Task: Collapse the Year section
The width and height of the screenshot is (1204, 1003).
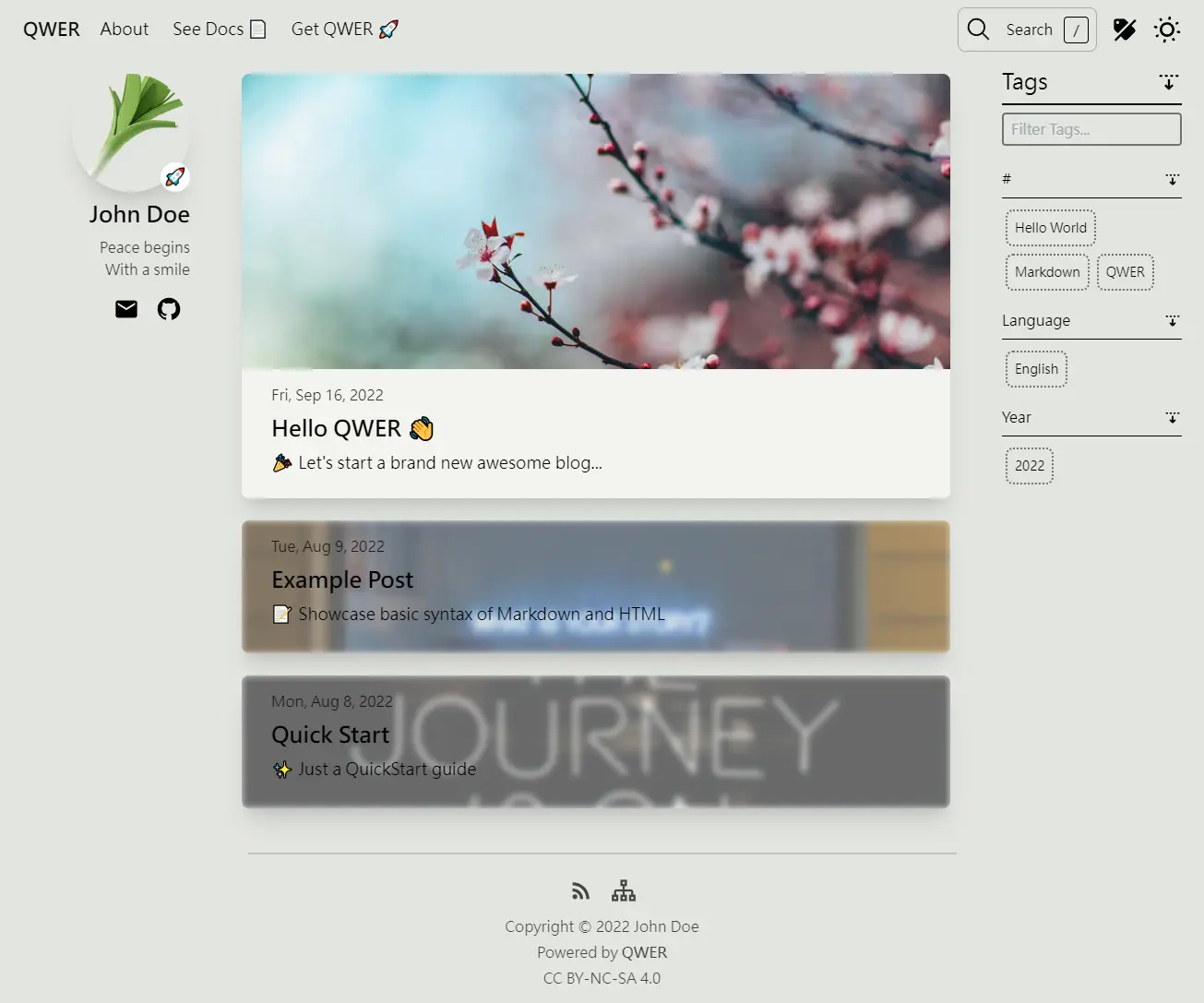Action: click(x=1173, y=418)
